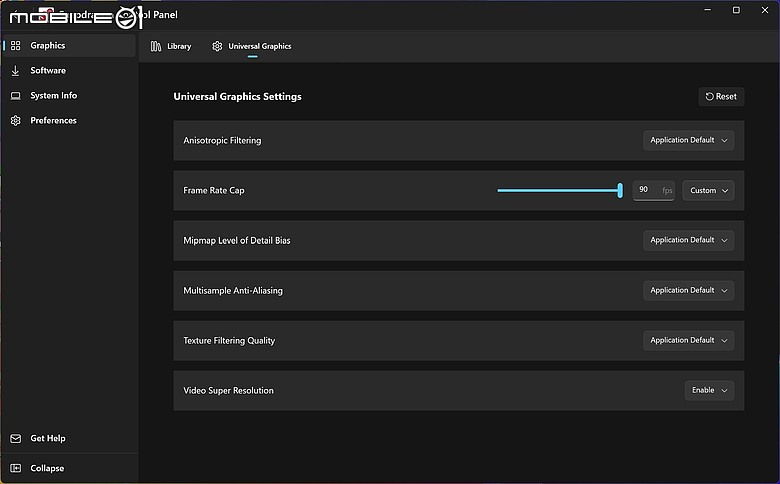This screenshot has width=780, height=484.
Task: Click the Anisotropic Filtering label
Action: pos(222,140)
